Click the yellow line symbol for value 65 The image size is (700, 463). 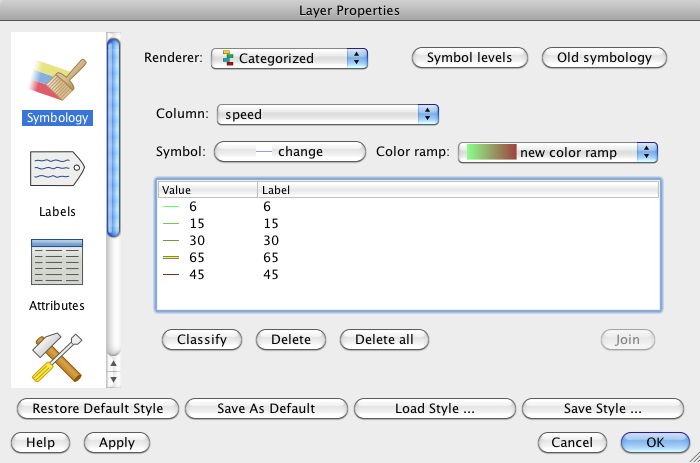pyautogui.click(x=171, y=258)
